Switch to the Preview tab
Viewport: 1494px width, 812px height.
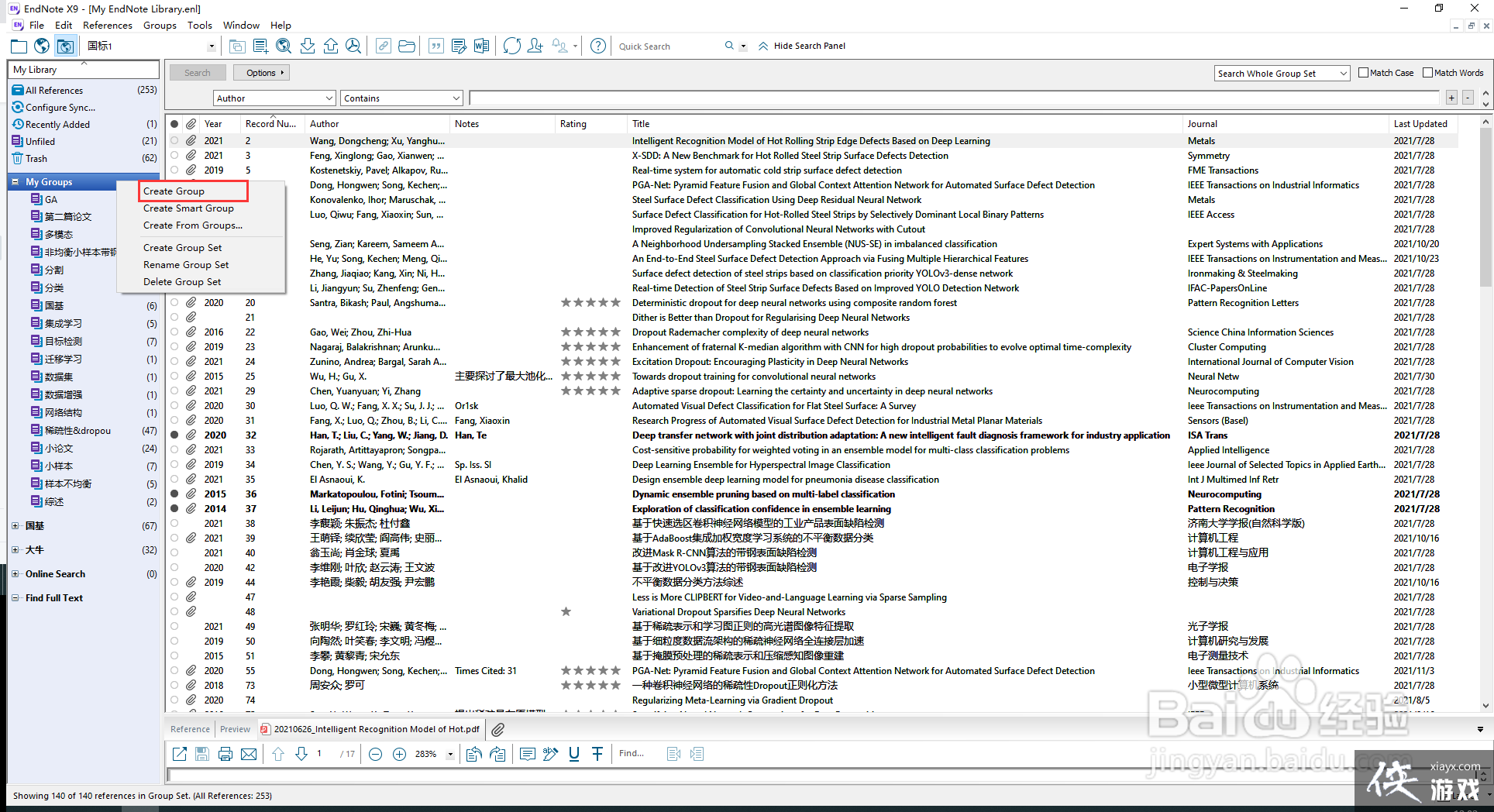tap(235, 729)
